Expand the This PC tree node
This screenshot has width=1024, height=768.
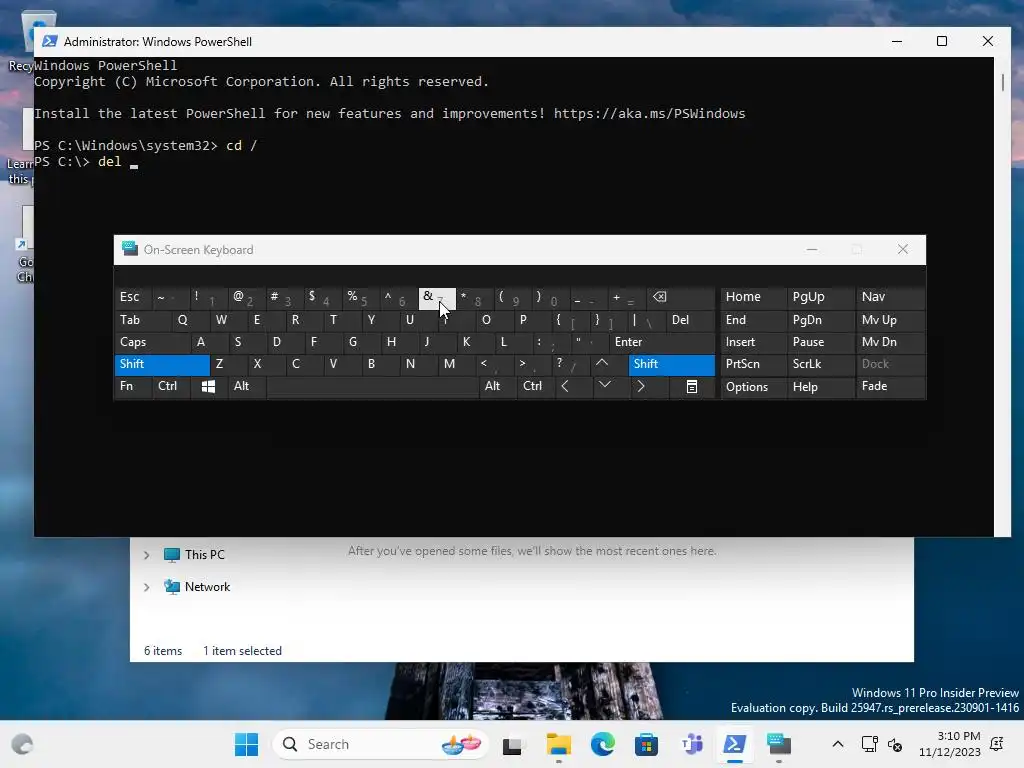[x=147, y=555]
